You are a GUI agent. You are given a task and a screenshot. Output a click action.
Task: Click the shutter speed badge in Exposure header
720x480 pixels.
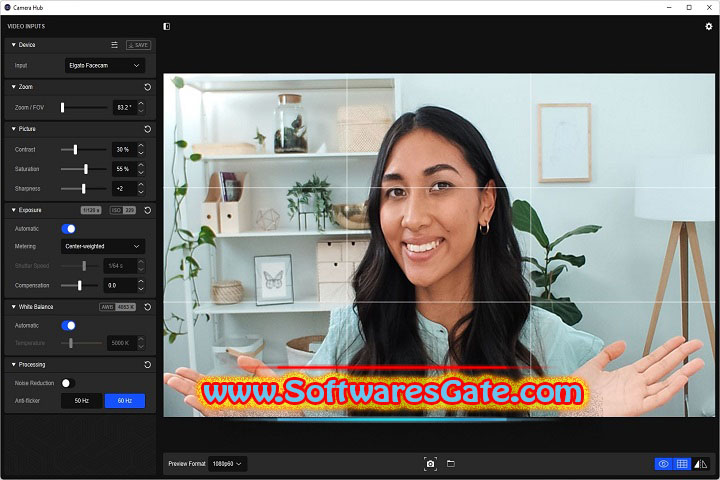[x=91, y=210]
